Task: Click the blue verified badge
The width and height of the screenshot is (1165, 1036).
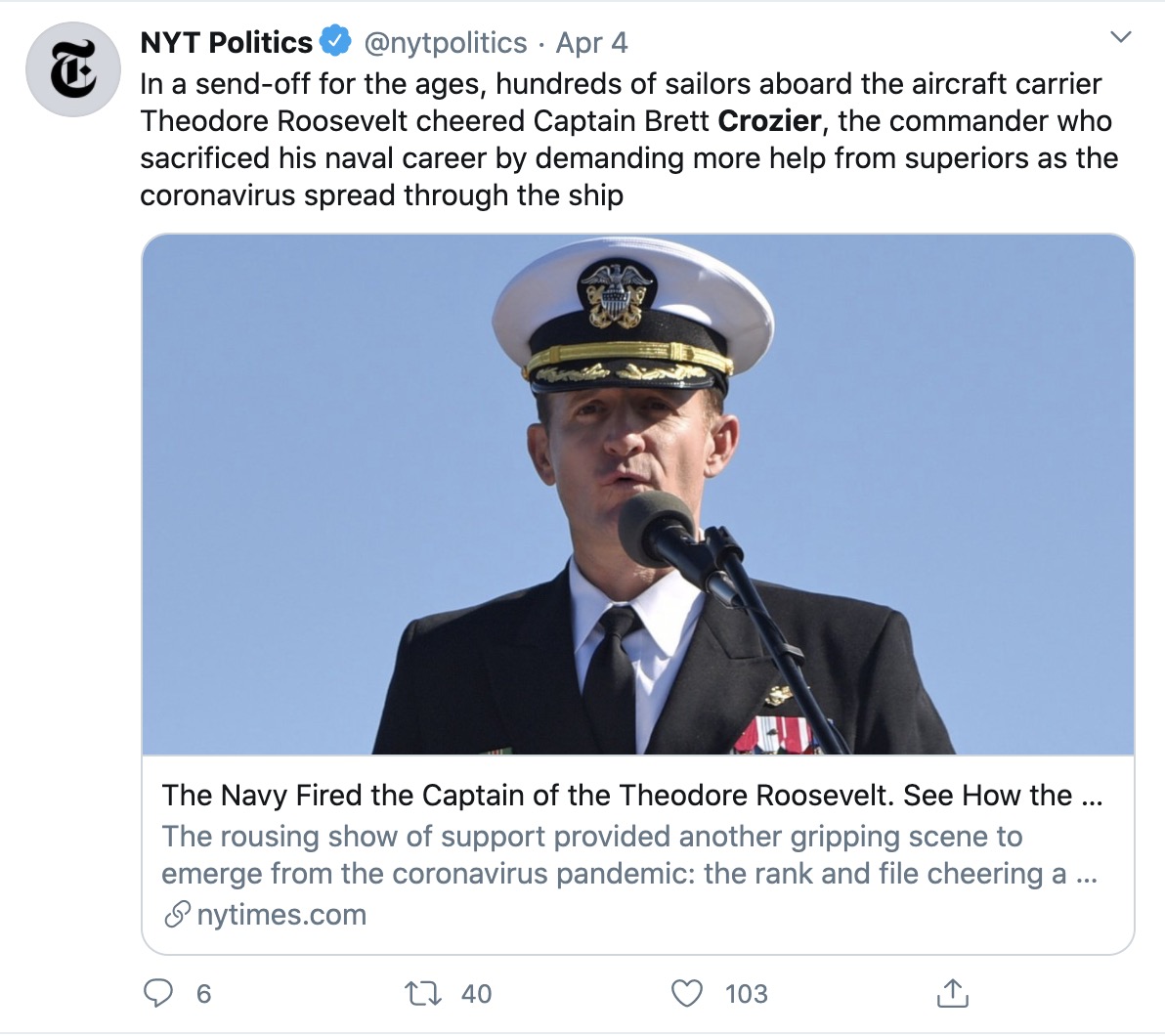Action: [x=337, y=42]
